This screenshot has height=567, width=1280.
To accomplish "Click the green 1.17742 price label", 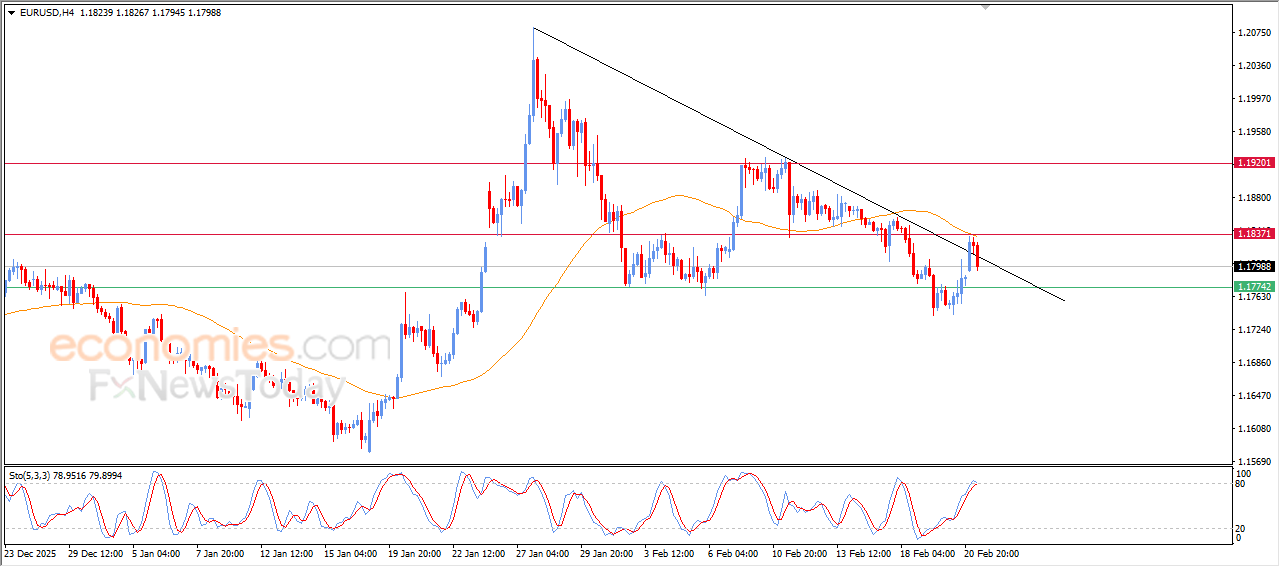I will [x=1253, y=287].
